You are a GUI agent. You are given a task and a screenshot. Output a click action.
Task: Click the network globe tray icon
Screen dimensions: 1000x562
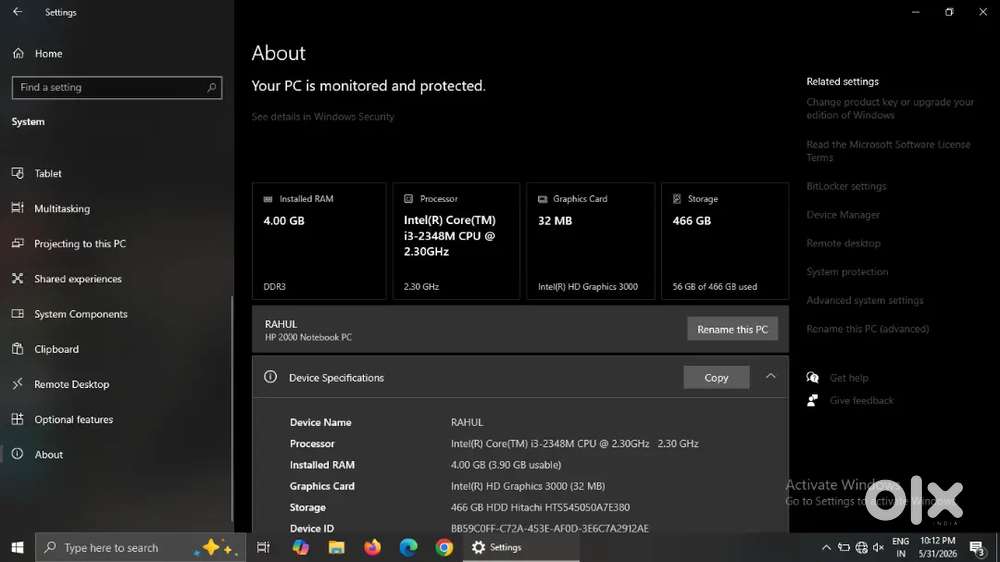(x=862, y=547)
